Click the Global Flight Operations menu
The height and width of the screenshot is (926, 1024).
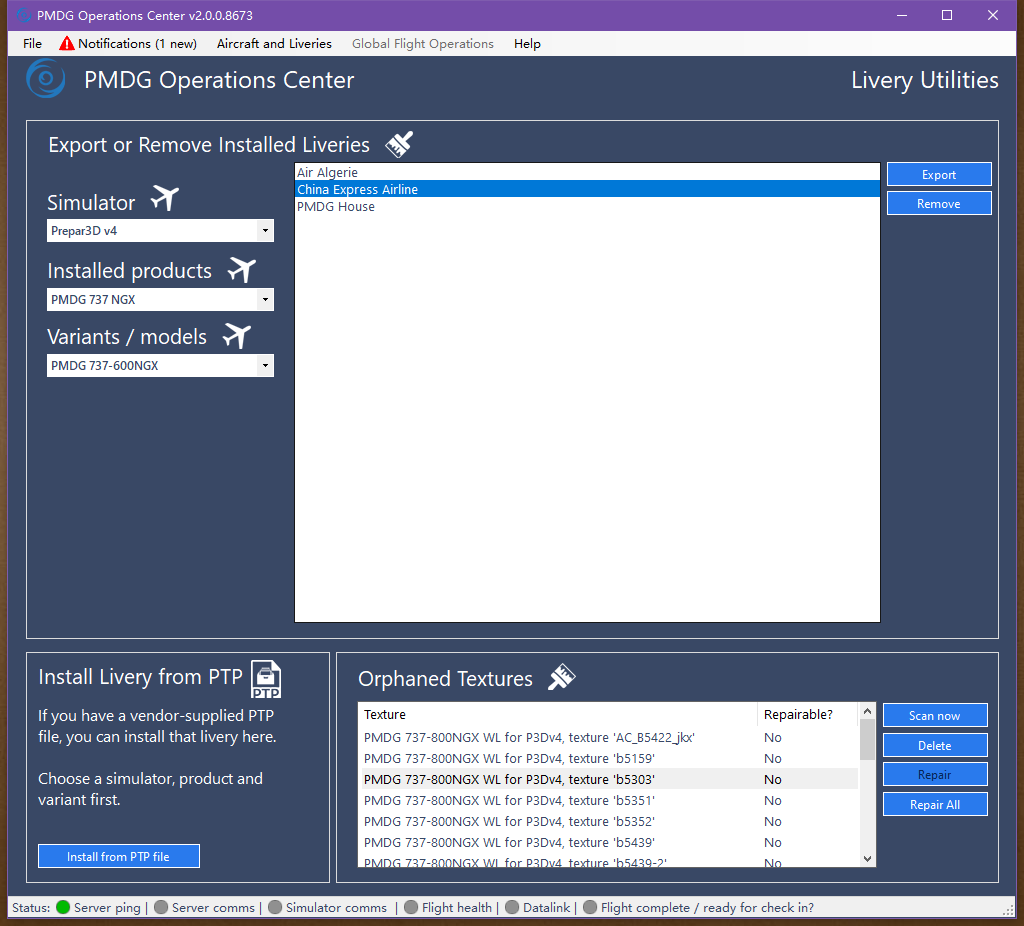tap(423, 44)
